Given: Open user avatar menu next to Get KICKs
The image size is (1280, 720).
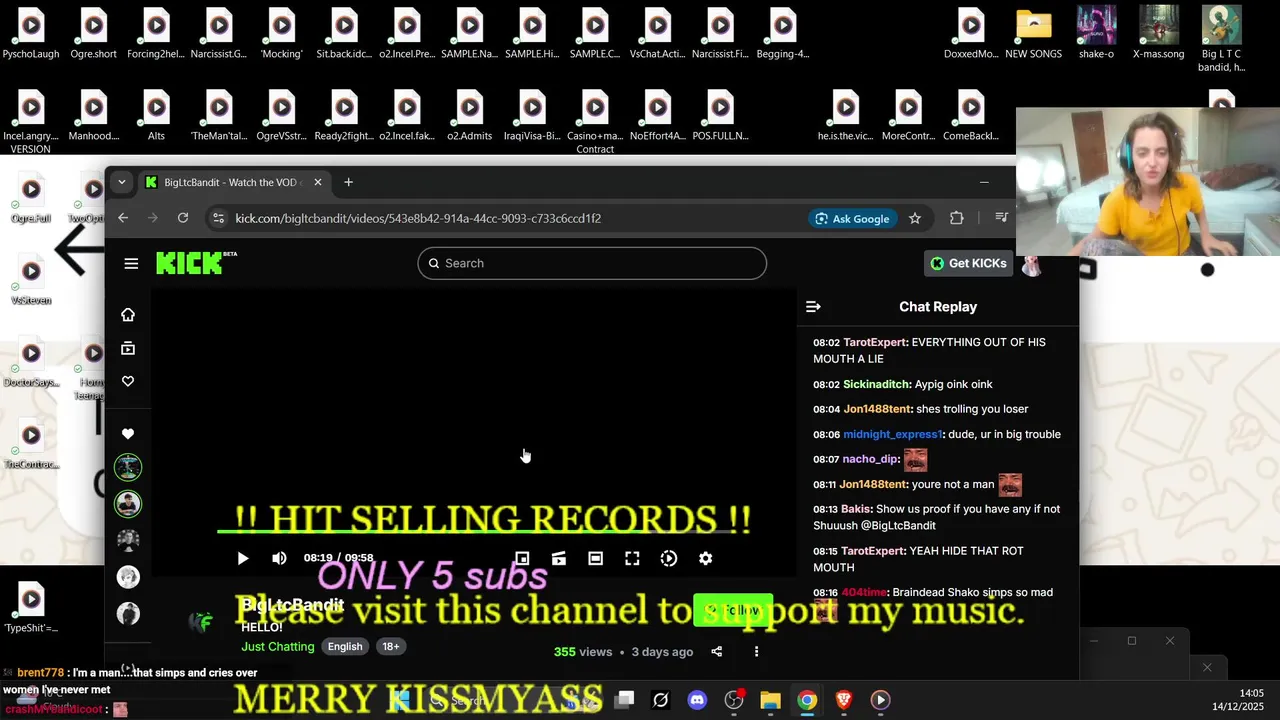Looking at the screenshot, I should pyautogui.click(x=1031, y=264).
